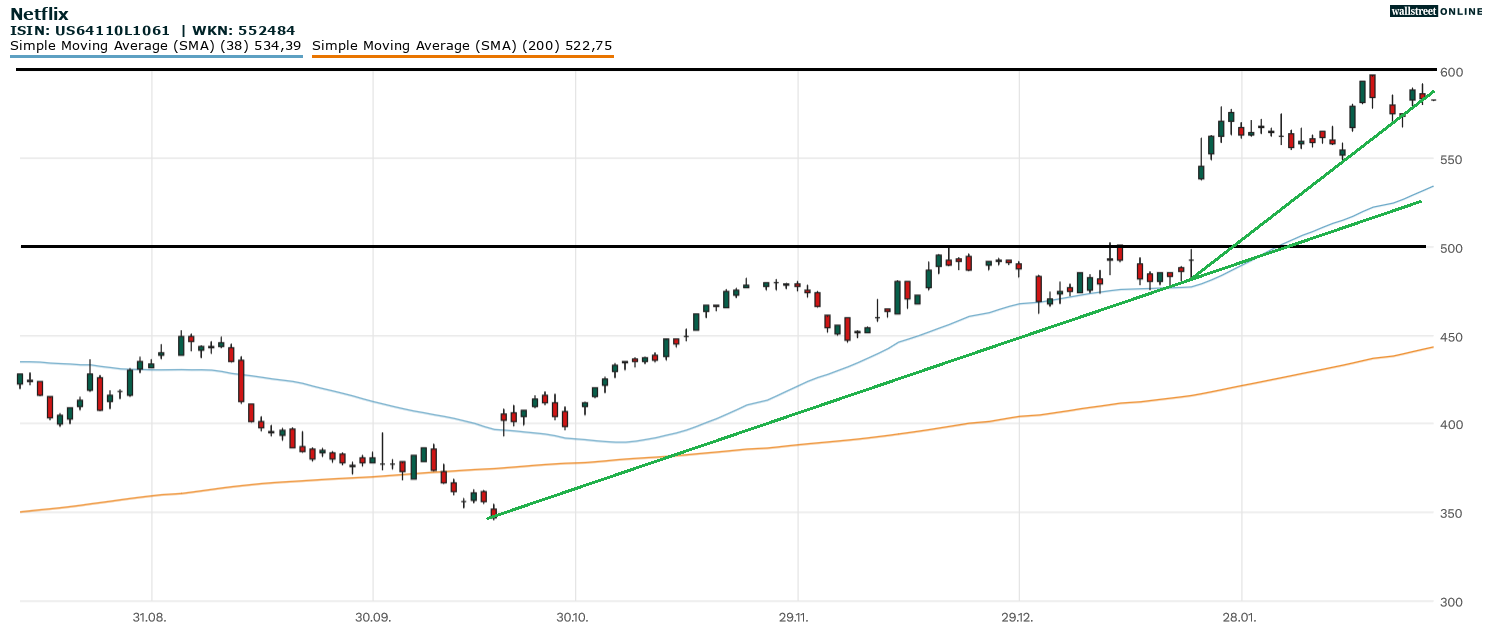Viewport: 1490px width, 622px height.
Task: Toggle the SMA (200) legend entry
Action: [462, 46]
